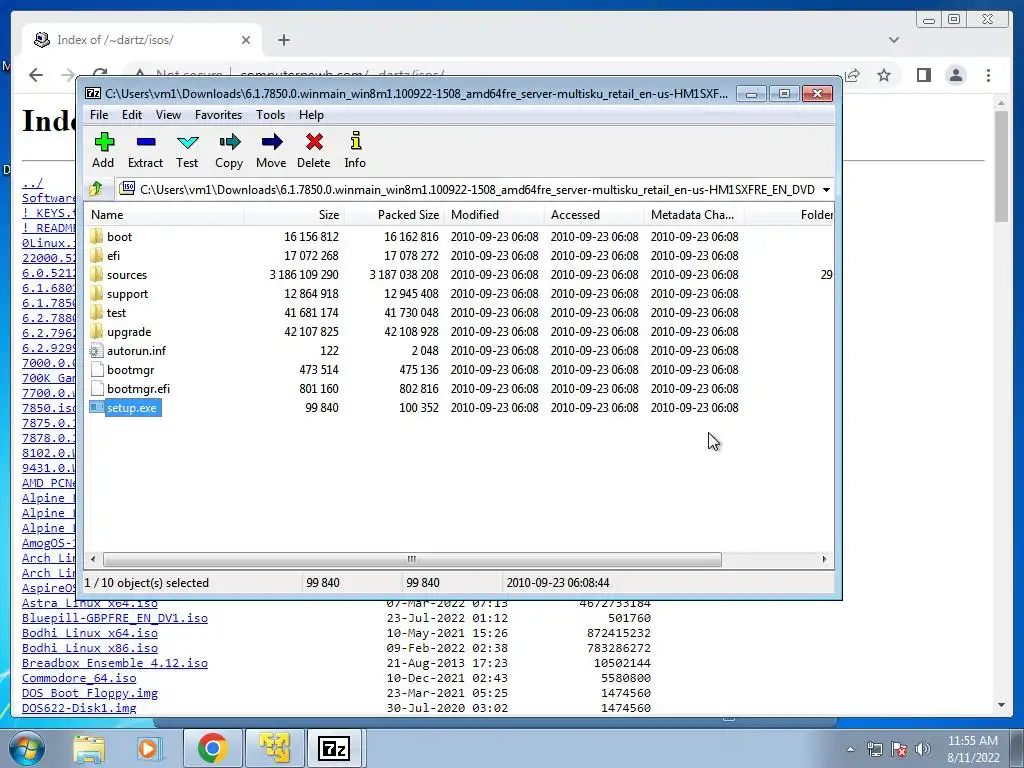Open Breadbox Ensemble 4.12.iso link

115,663
